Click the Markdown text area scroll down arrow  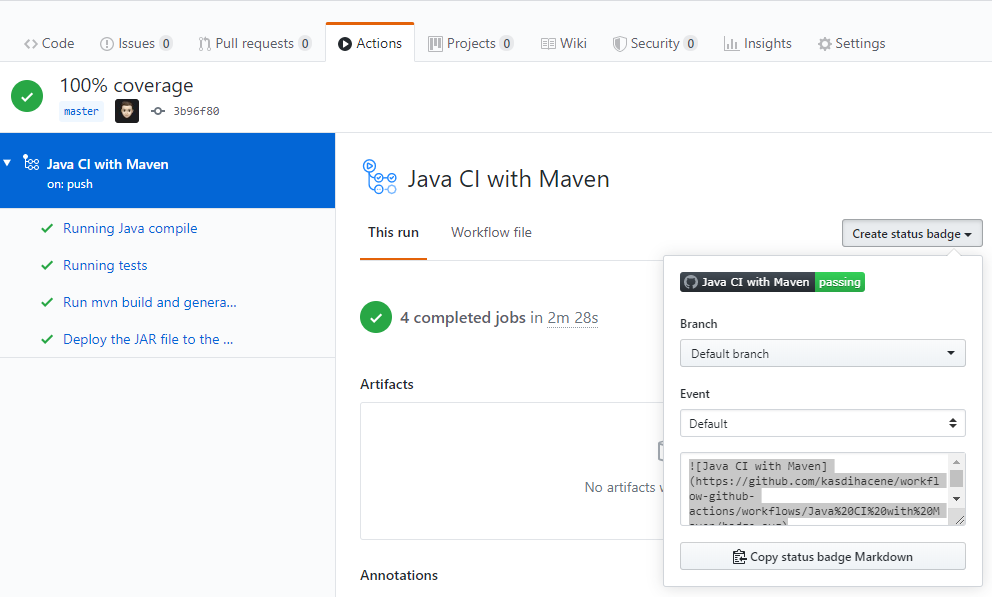[957, 498]
